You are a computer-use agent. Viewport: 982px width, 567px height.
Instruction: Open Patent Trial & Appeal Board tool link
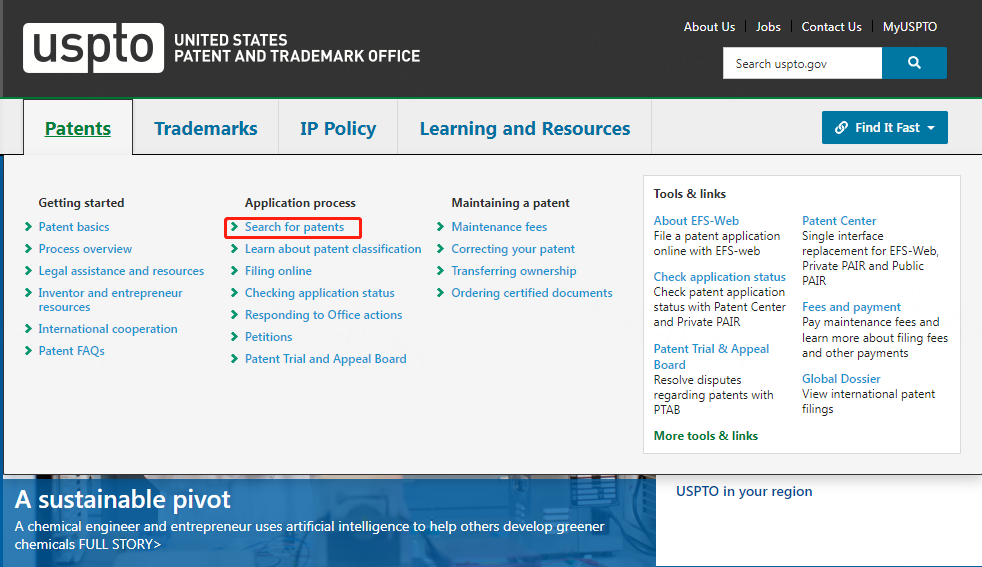tap(711, 356)
